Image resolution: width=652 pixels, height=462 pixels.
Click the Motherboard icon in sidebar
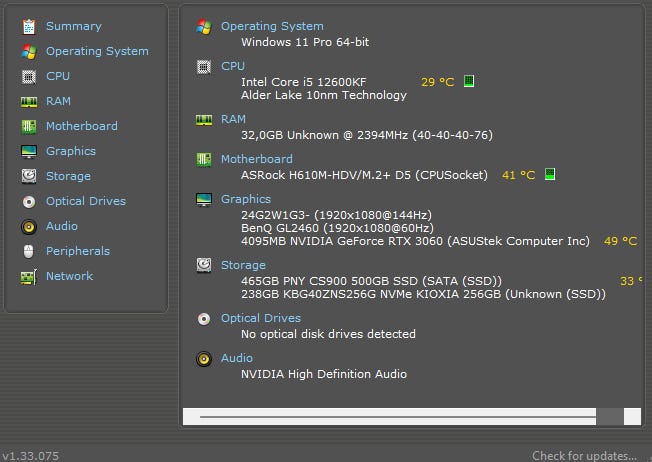tap(29, 126)
